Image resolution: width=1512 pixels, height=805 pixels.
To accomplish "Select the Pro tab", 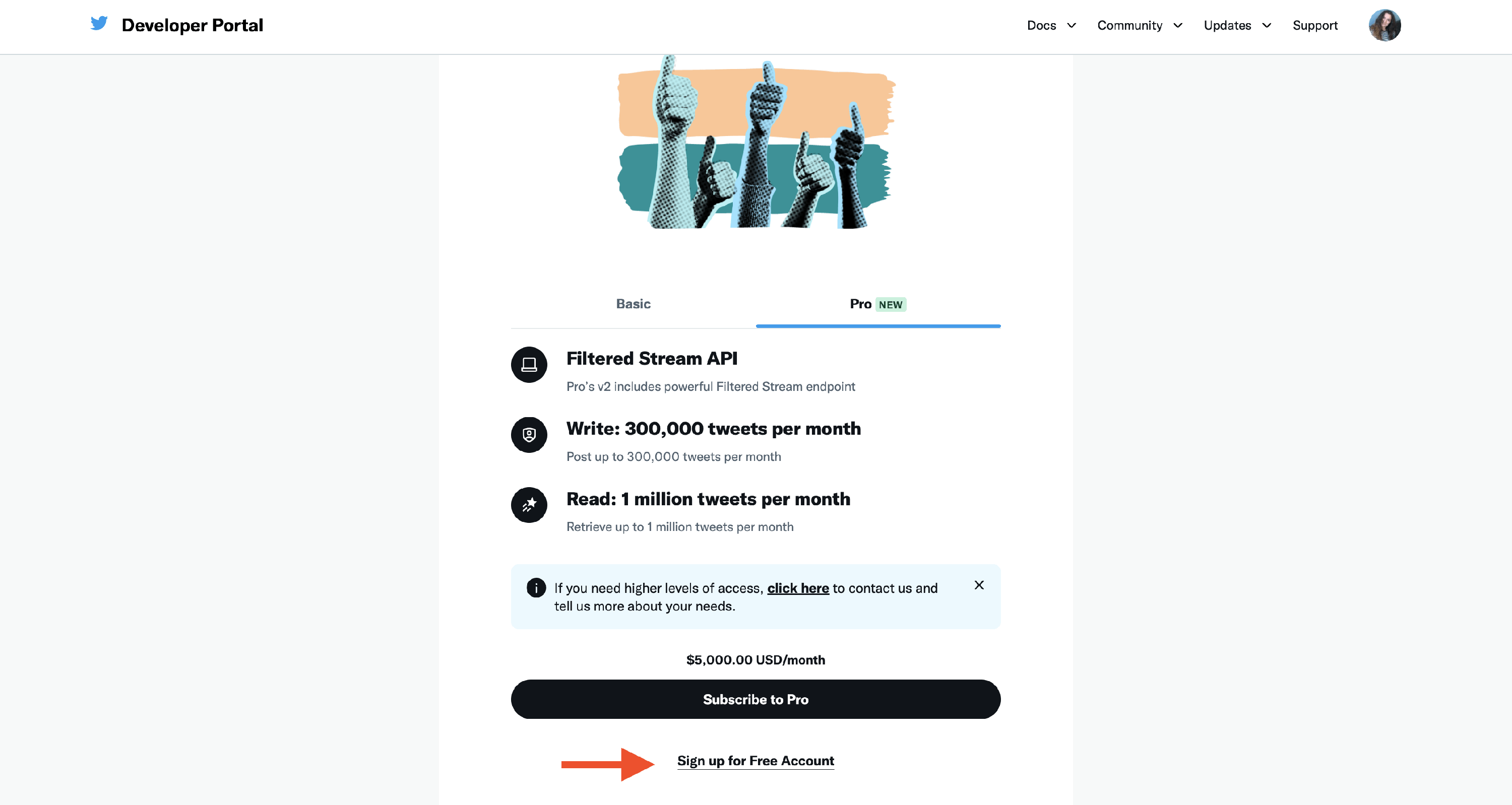I will pos(860,304).
